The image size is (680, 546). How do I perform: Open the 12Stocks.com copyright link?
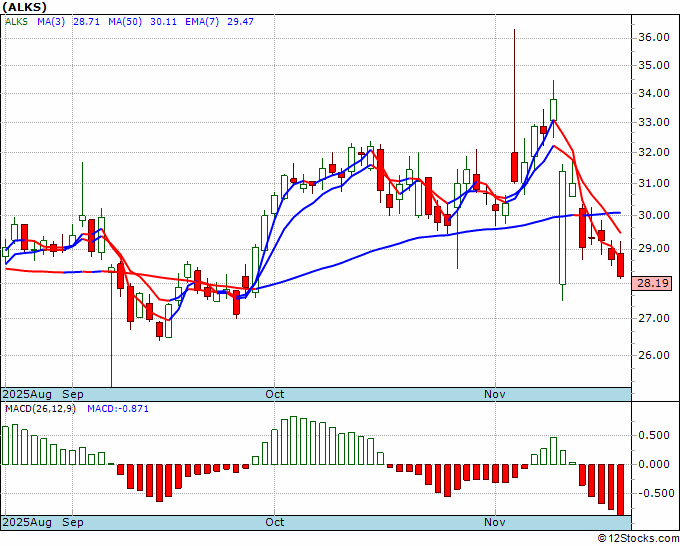coord(638,538)
